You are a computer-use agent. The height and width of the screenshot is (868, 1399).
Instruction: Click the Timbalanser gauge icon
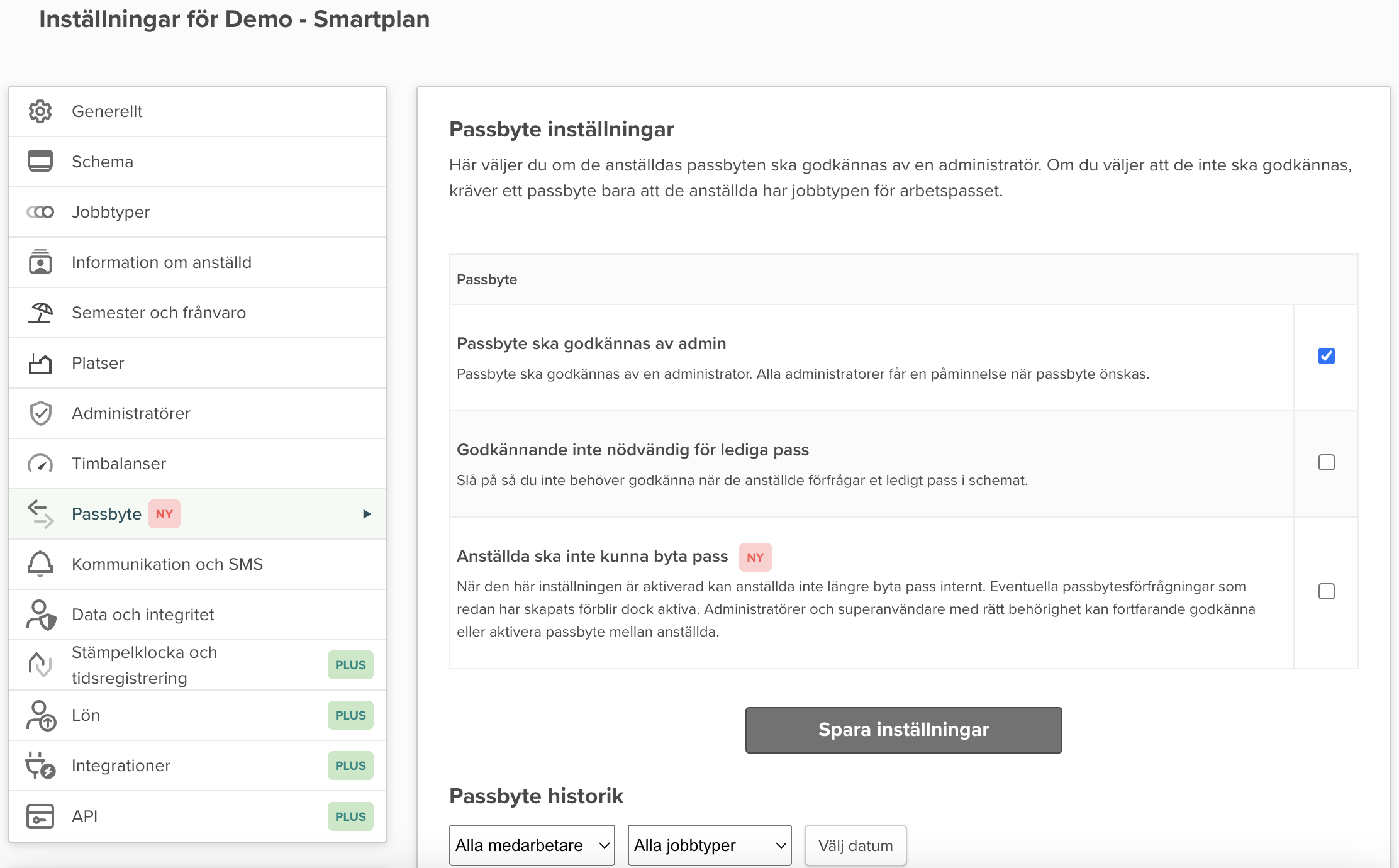click(40, 464)
